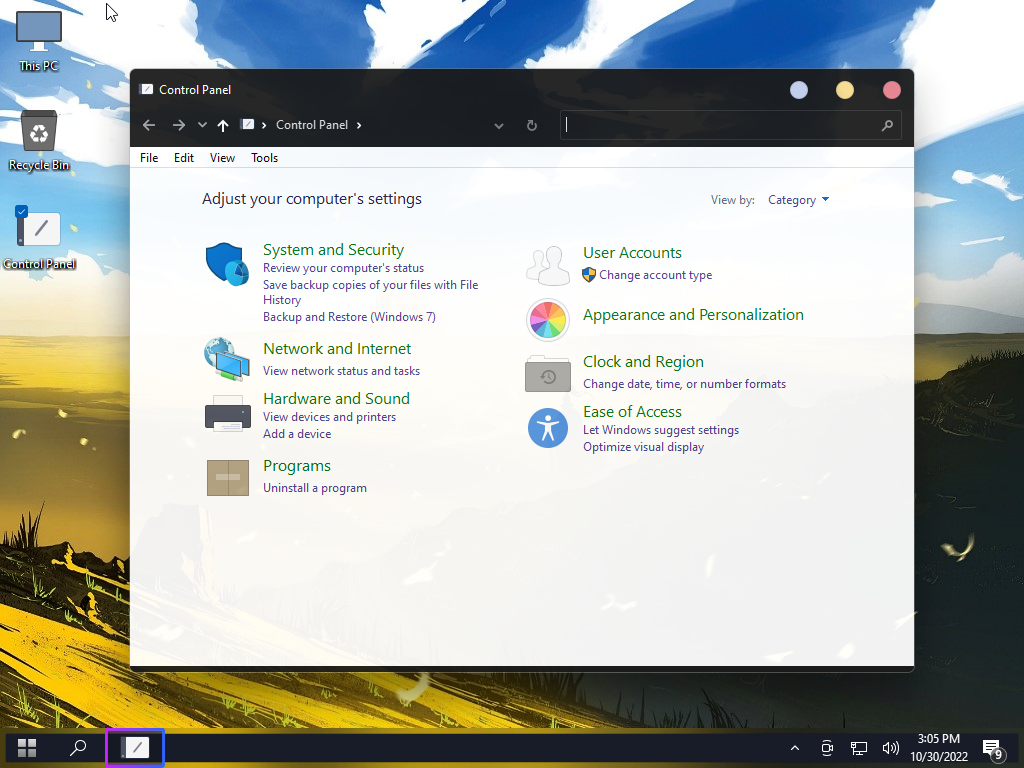Click the search magnifier in the search box
The height and width of the screenshot is (768, 1024).
click(x=887, y=125)
